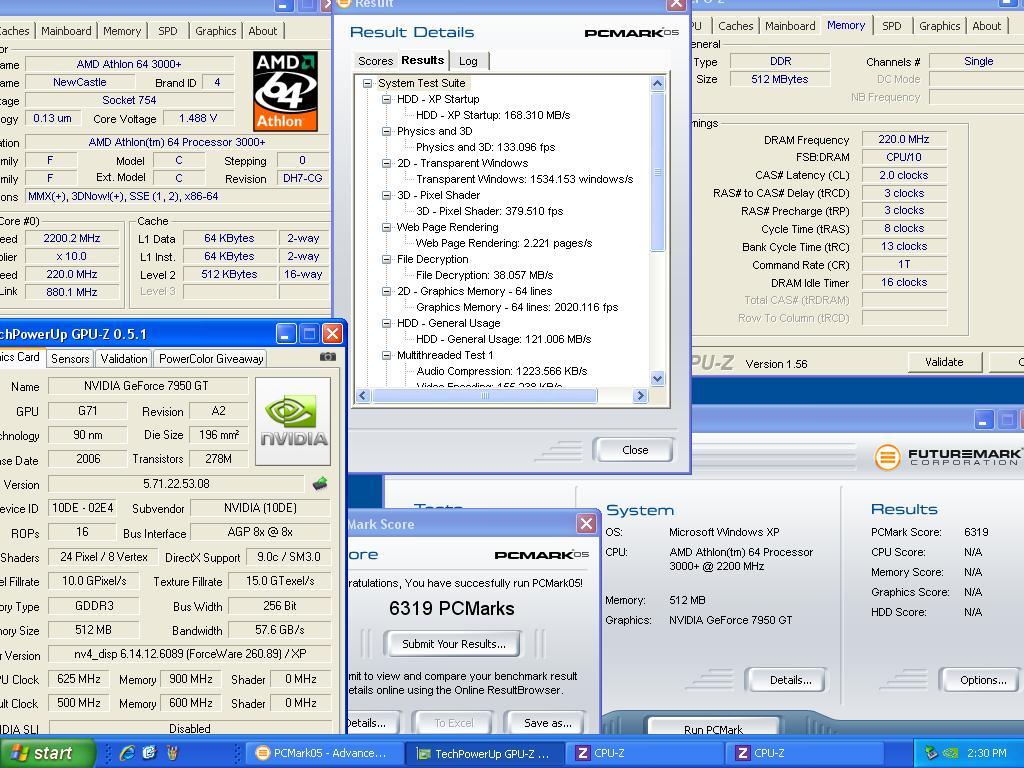This screenshot has height=768, width=1024.
Task: Click the green BIOS save chip icon
Action: tap(320, 484)
